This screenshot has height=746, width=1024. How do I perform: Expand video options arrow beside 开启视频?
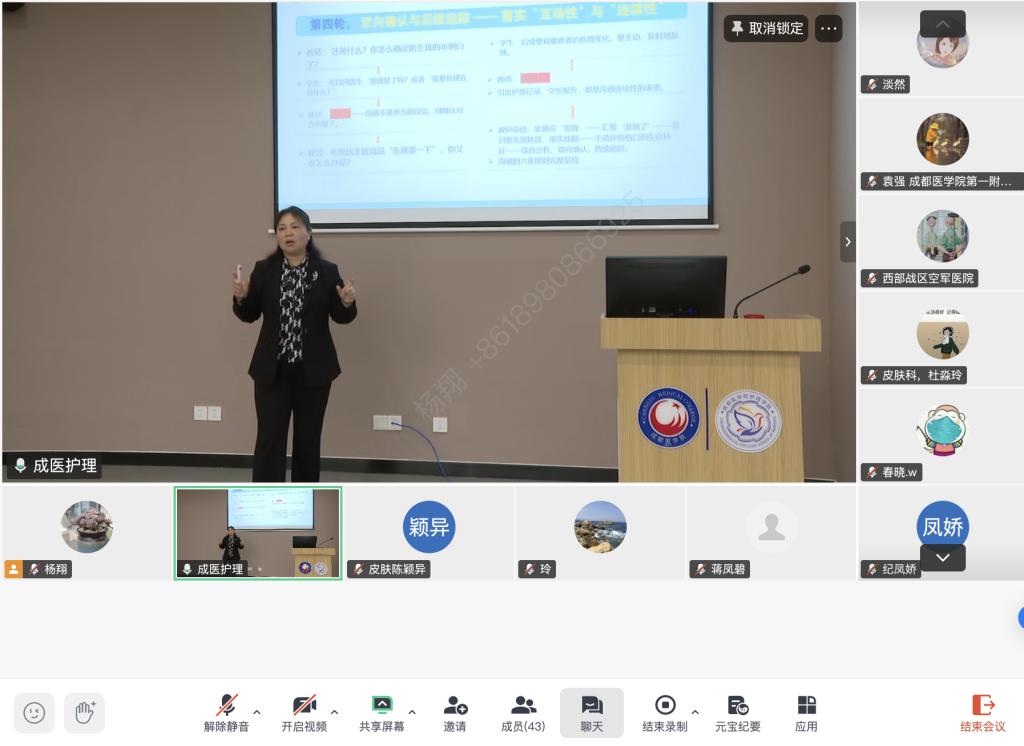(334, 712)
